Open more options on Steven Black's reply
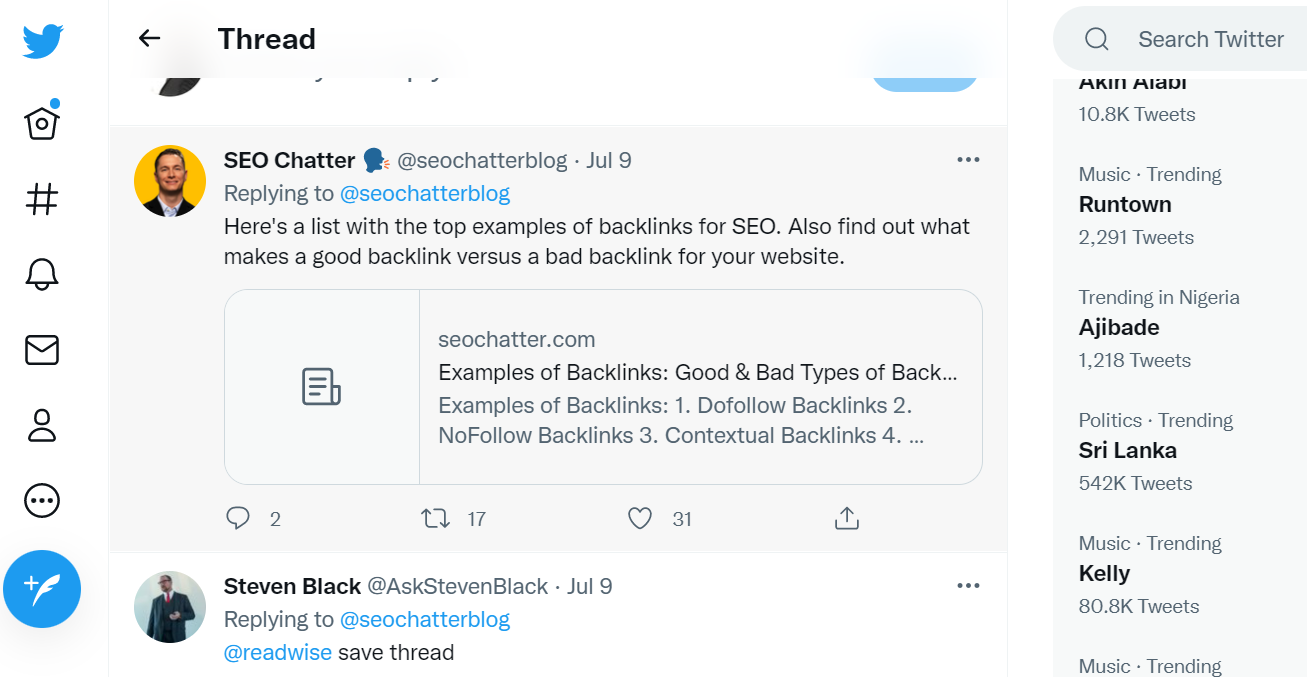Screen dimensions: 1307x677 (967, 586)
